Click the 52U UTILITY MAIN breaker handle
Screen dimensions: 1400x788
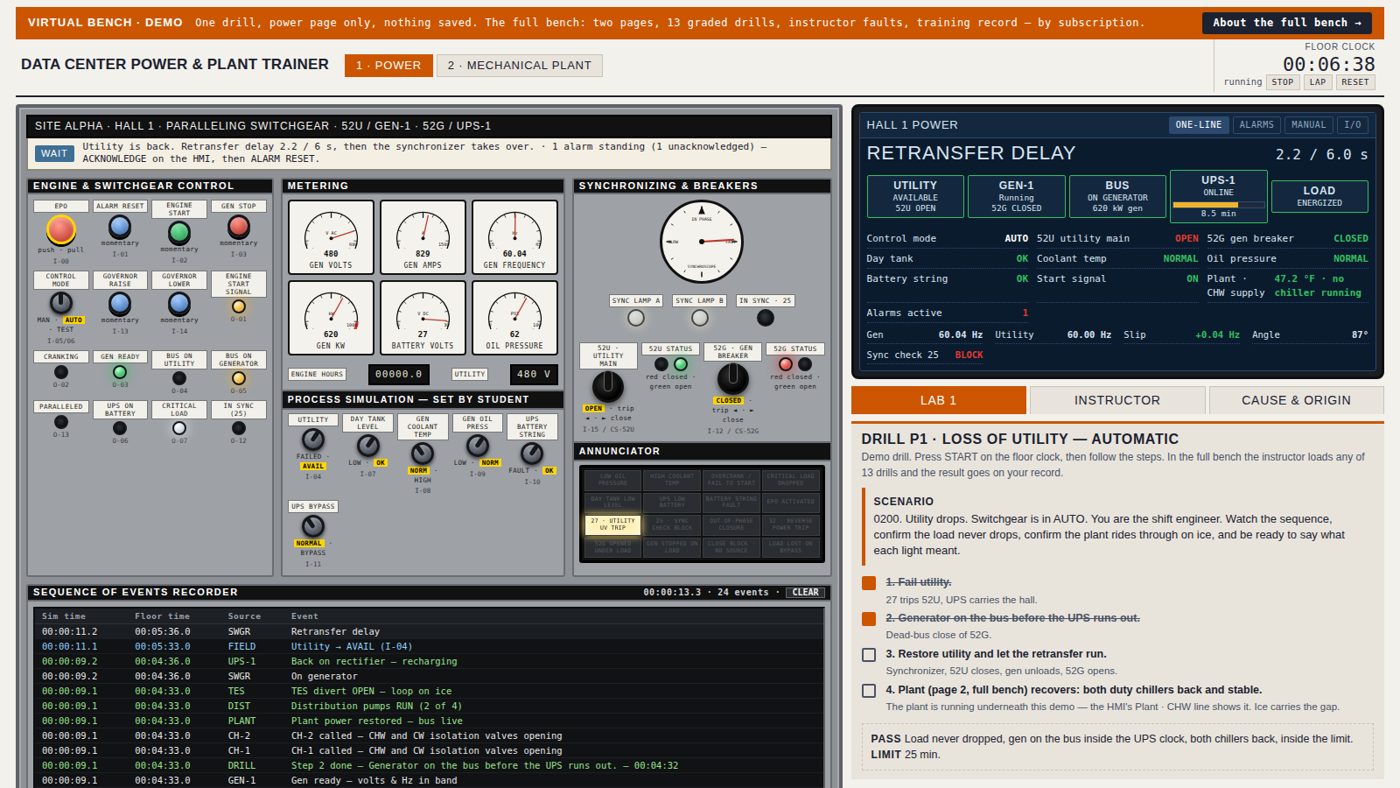[x=608, y=386]
